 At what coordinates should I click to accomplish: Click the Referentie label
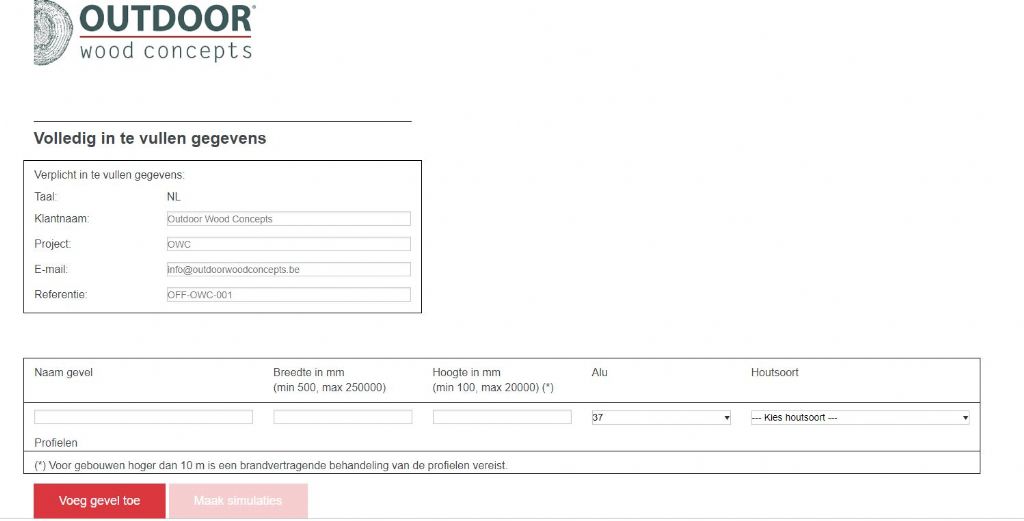[x=60, y=295]
